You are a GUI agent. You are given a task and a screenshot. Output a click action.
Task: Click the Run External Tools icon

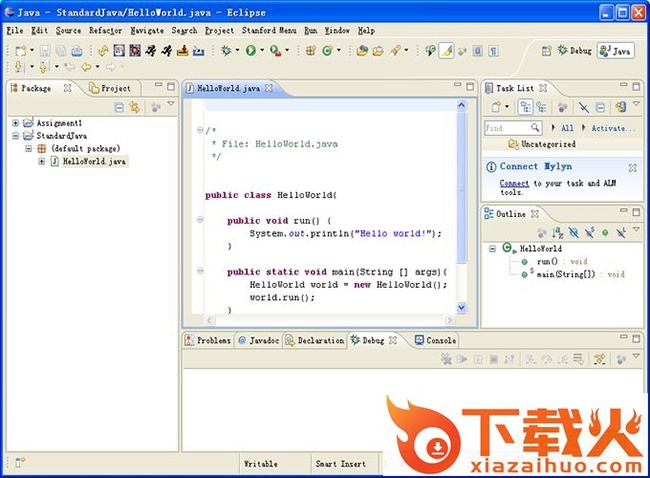[x=275, y=51]
